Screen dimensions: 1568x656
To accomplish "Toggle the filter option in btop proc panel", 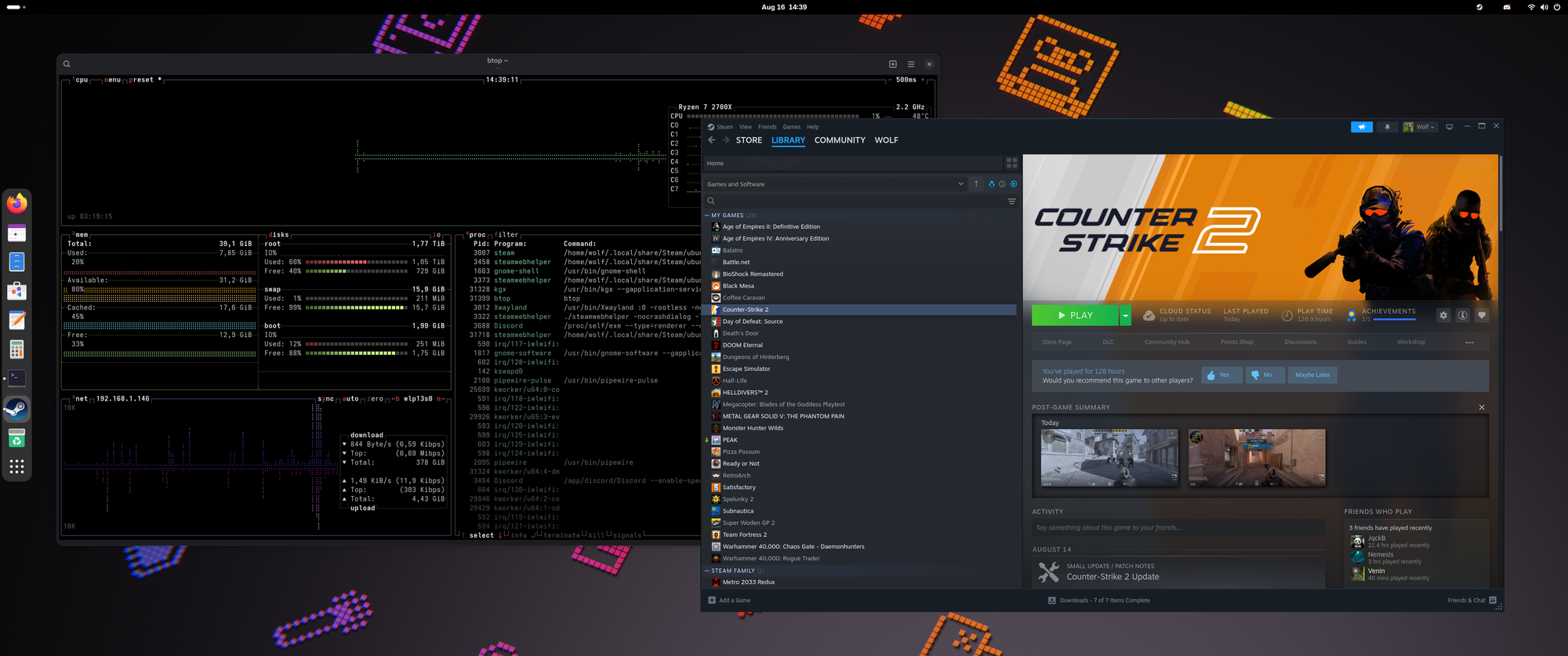I will [506, 234].
